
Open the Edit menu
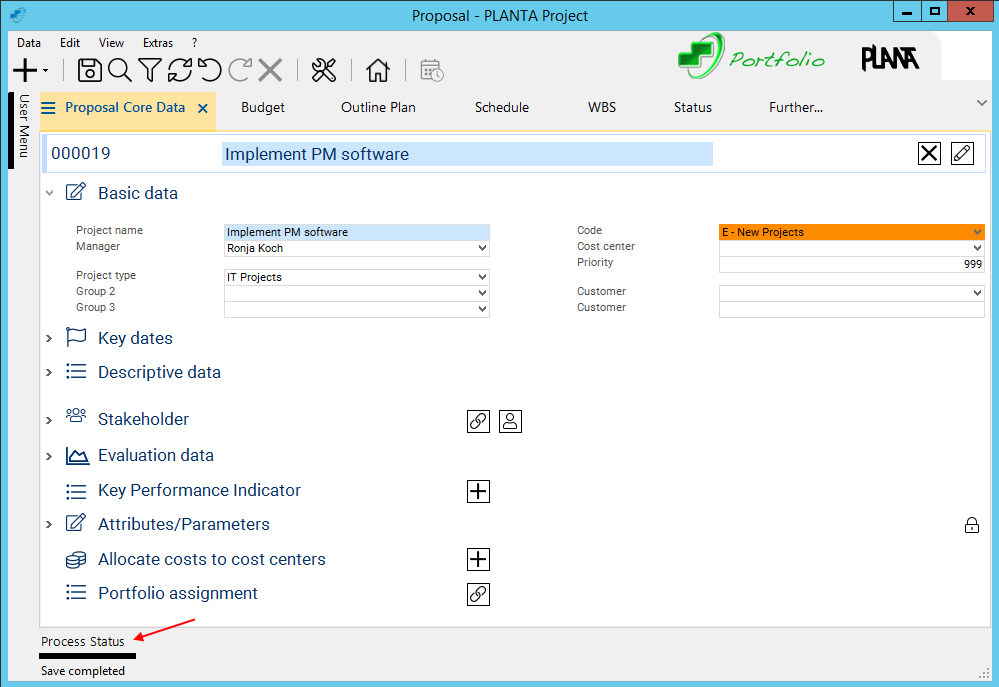point(70,43)
